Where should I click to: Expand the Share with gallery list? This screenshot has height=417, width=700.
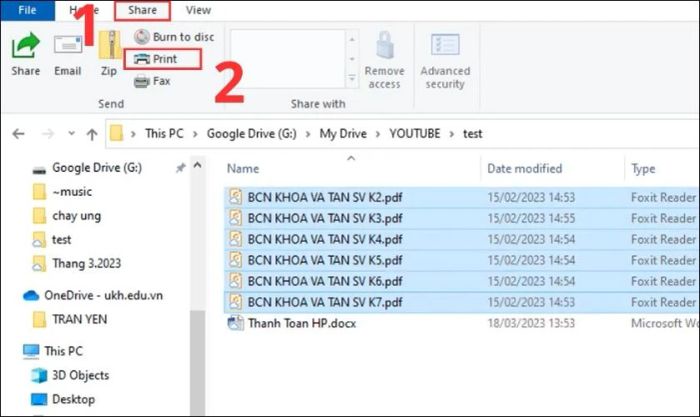[352, 79]
